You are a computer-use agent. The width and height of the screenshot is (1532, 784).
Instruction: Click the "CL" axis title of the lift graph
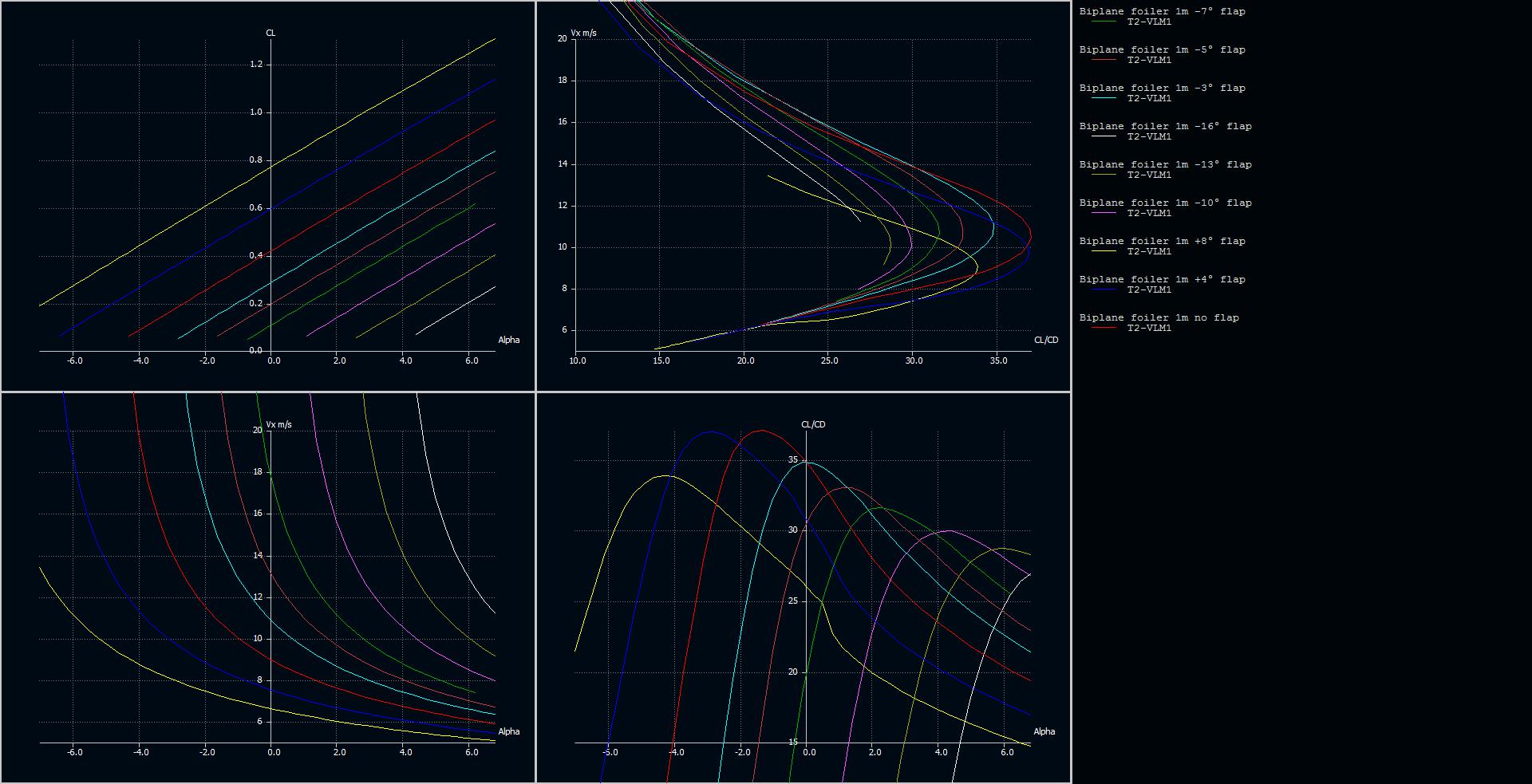pos(270,33)
